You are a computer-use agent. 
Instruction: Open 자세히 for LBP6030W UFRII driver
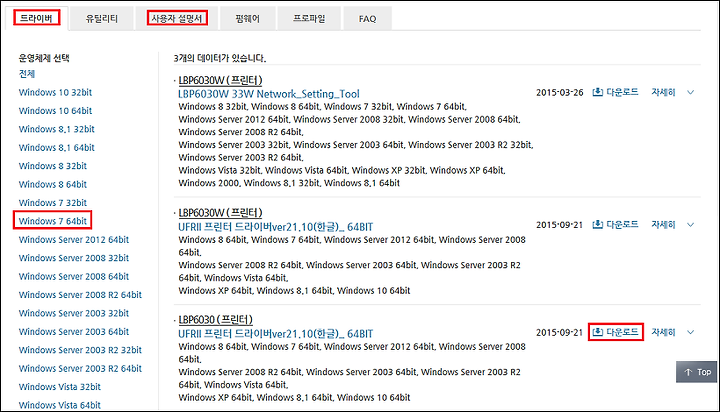(x=664, y=225)
